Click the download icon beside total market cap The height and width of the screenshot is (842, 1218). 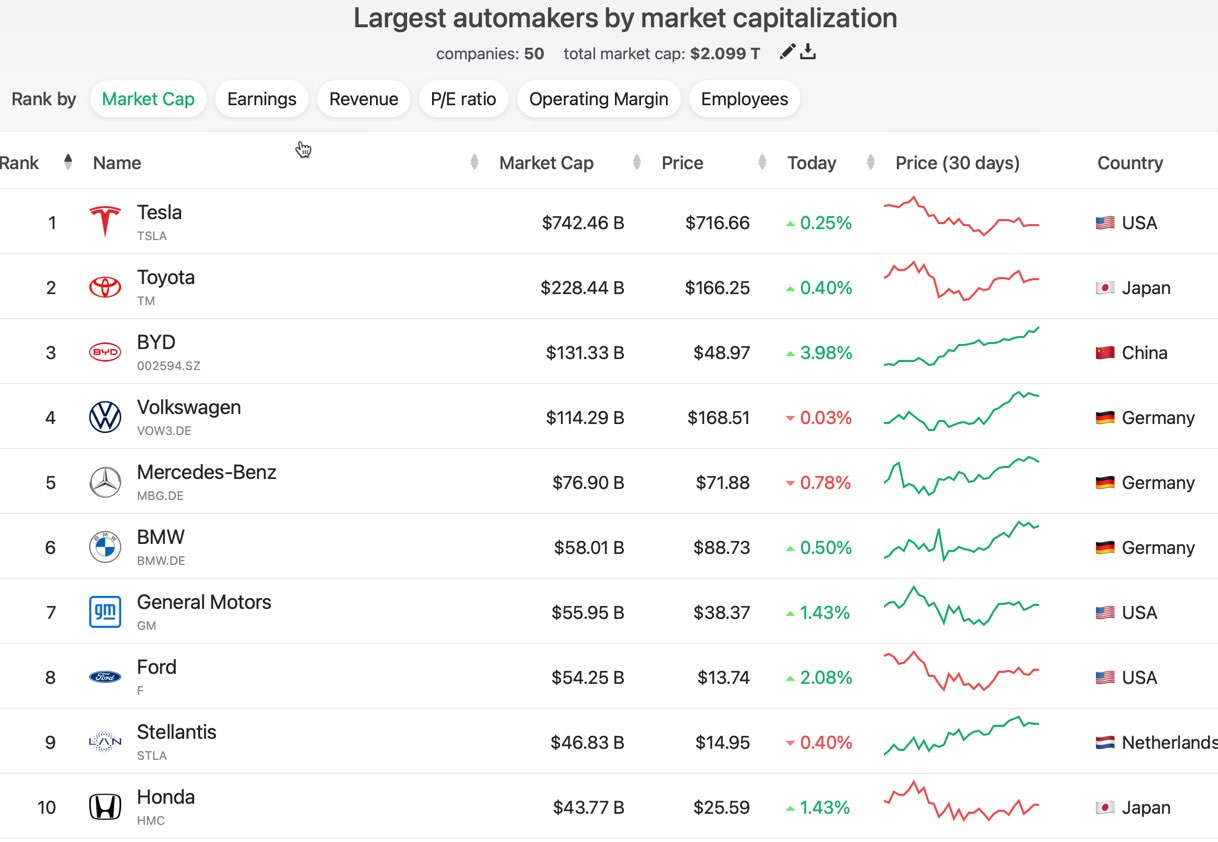click(809, 52)
